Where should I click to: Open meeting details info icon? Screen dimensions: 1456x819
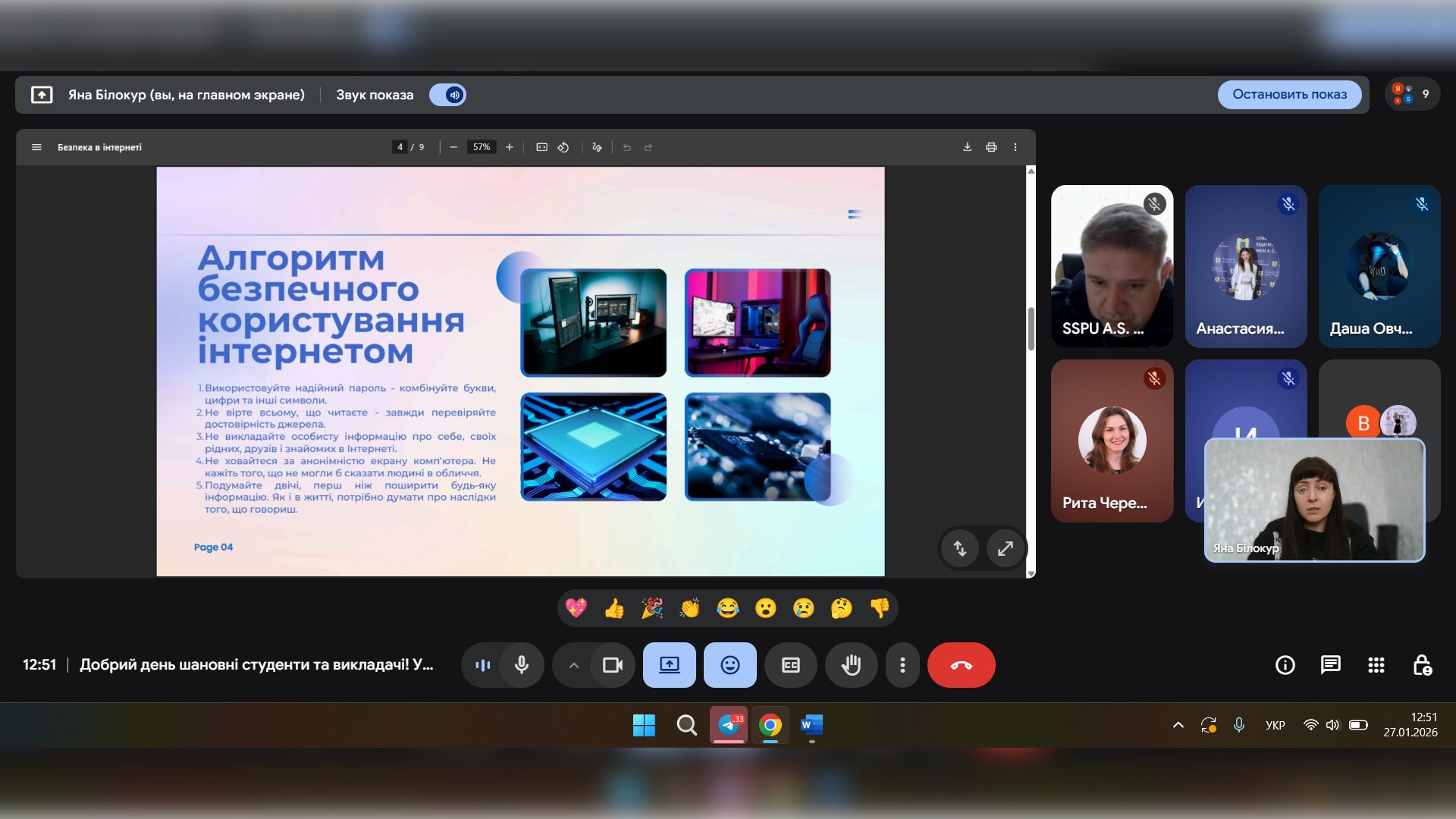pos(1285,665)
